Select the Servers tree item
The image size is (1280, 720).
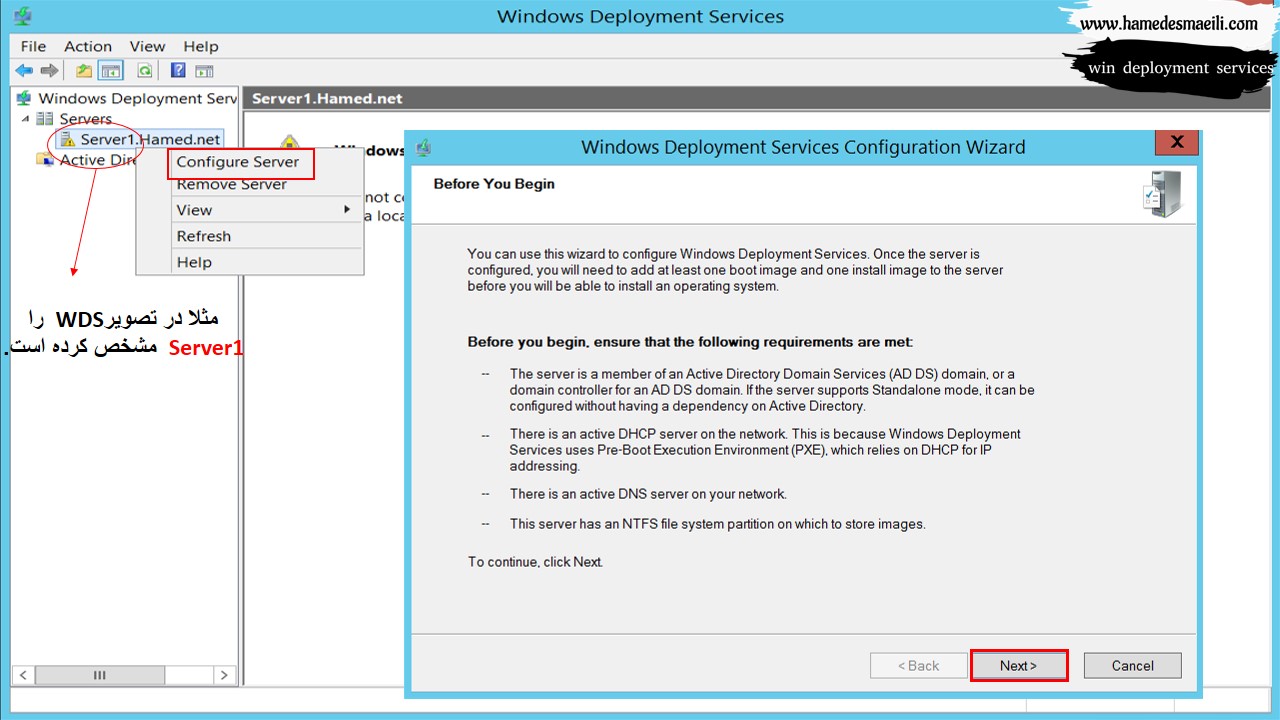[86, 119]
